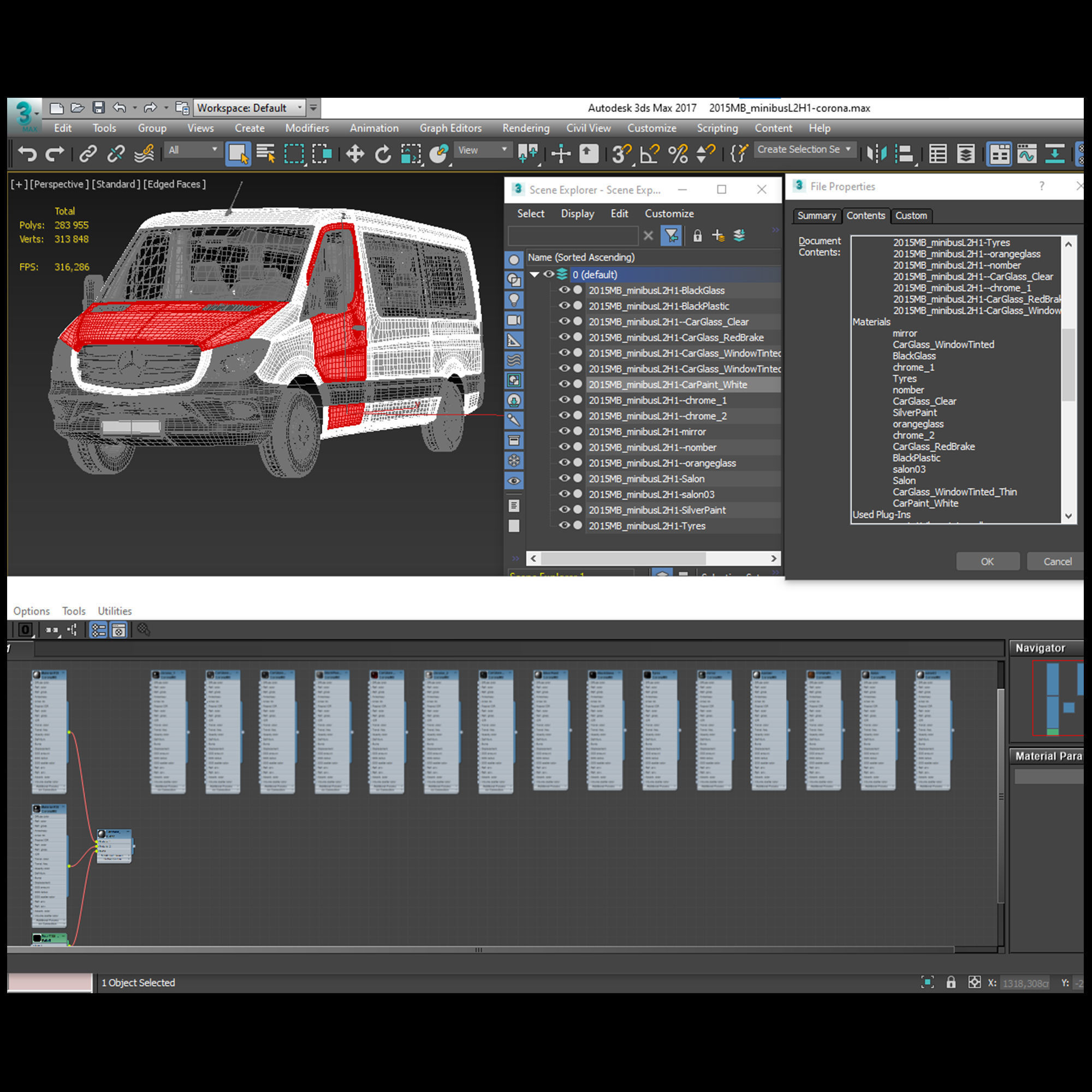Toggle visibility of 2015MB_minibusL2H1-Salon
The image size is (1092, 1092).
pos(564,478)
